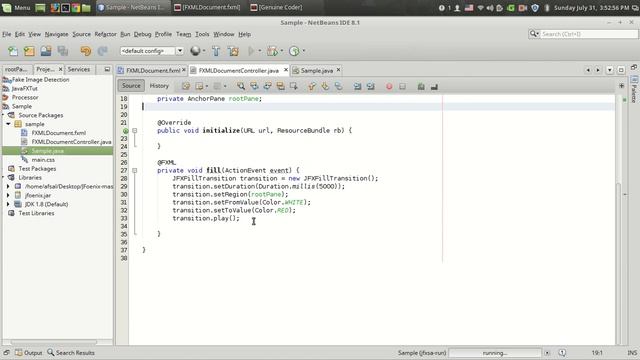Click the split editor icon above the scrollbar
The width and height of the screenshot is (640, 360).
(x=621, y=86)
